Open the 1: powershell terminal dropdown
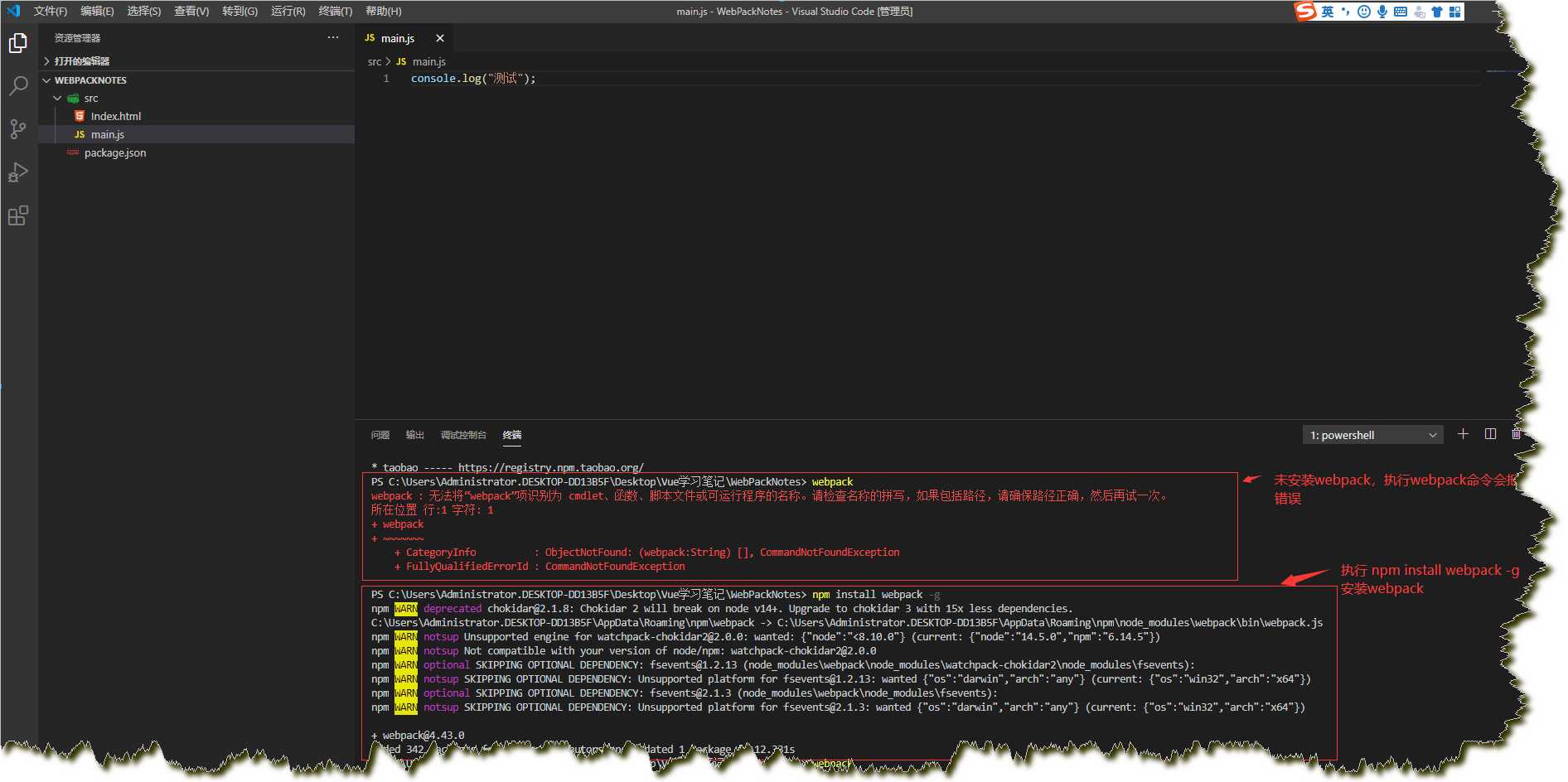The height and width of the screenshot is (782, 1568). coord(1372,435)
